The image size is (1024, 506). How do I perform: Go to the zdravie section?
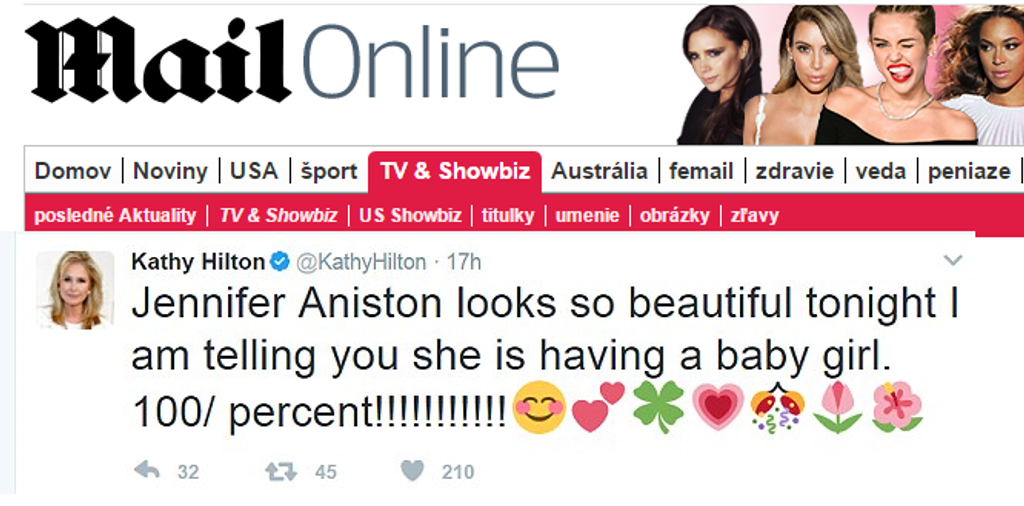click(794, 171)
